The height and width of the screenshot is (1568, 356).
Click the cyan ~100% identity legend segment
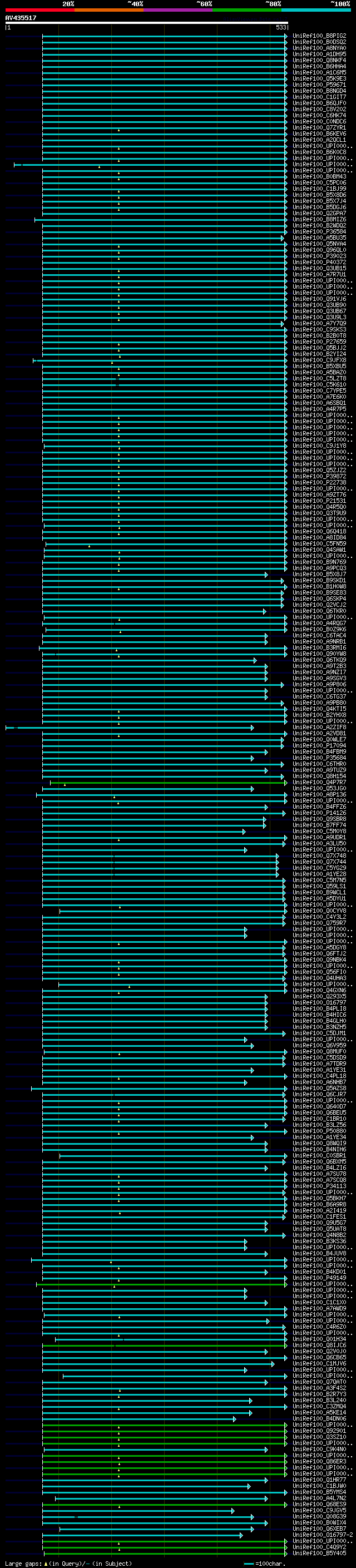pos(316,11)
